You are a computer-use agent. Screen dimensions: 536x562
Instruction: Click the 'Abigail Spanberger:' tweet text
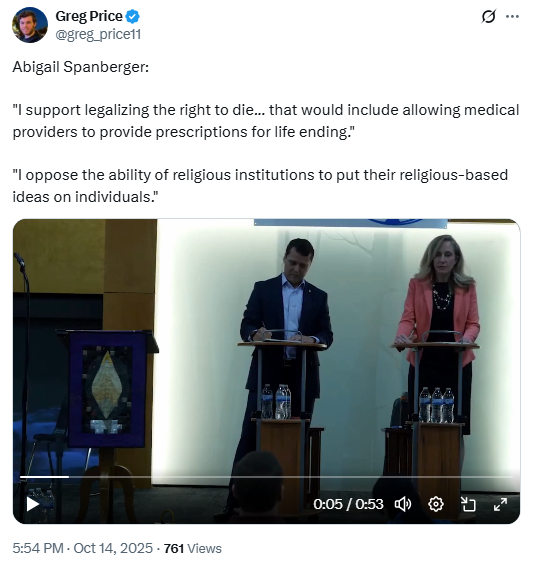(81, 67)
